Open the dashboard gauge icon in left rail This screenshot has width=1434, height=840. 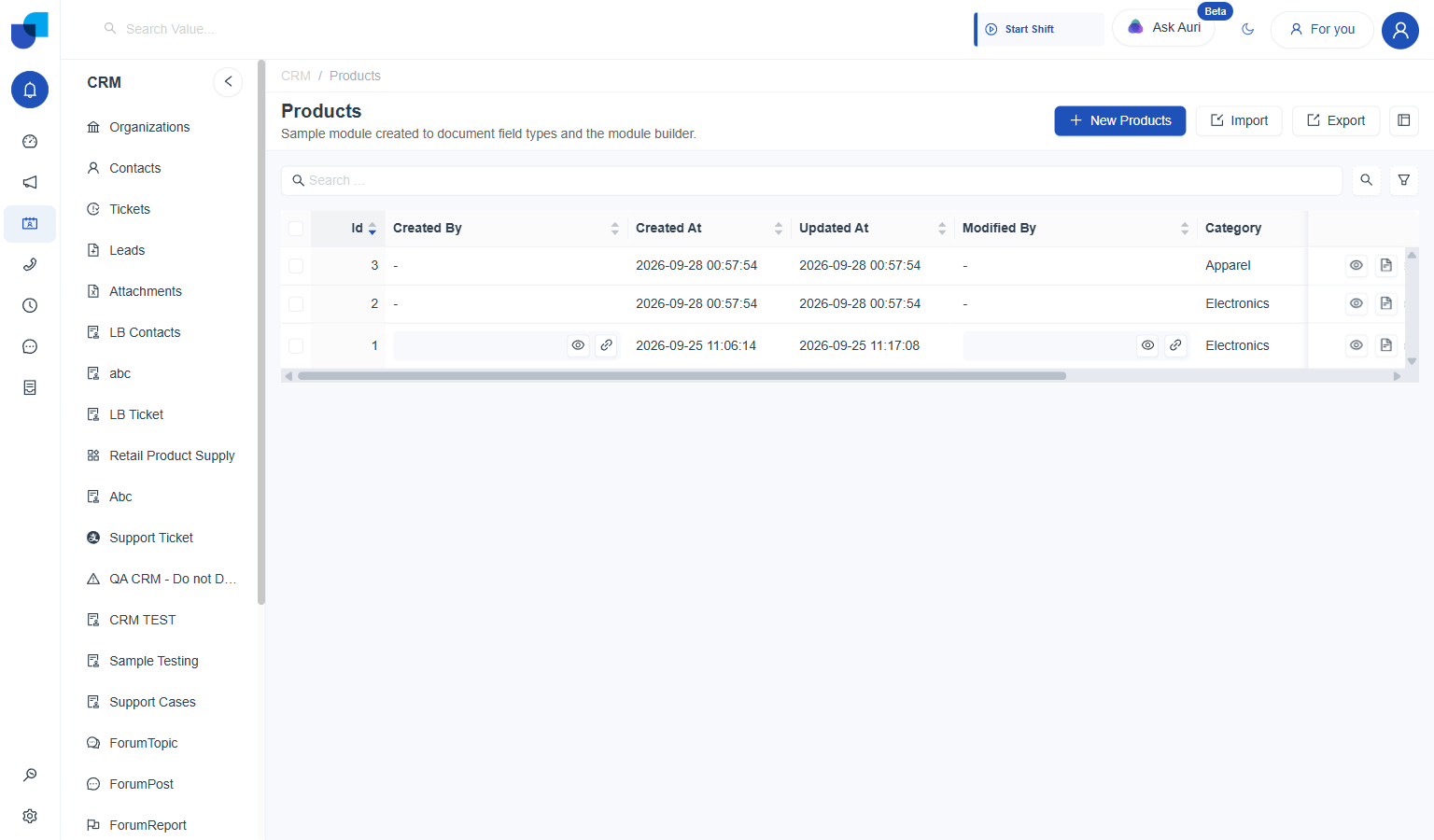30,141
